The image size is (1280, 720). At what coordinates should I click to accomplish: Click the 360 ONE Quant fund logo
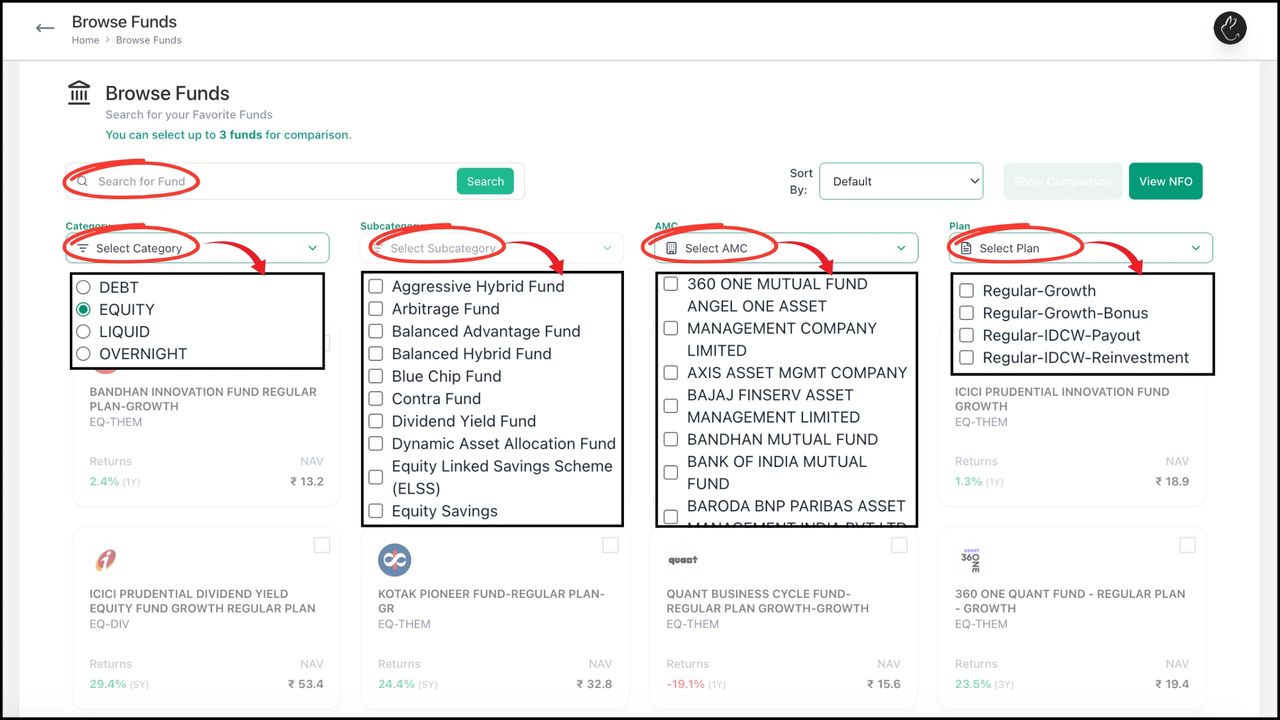point(970,560)
